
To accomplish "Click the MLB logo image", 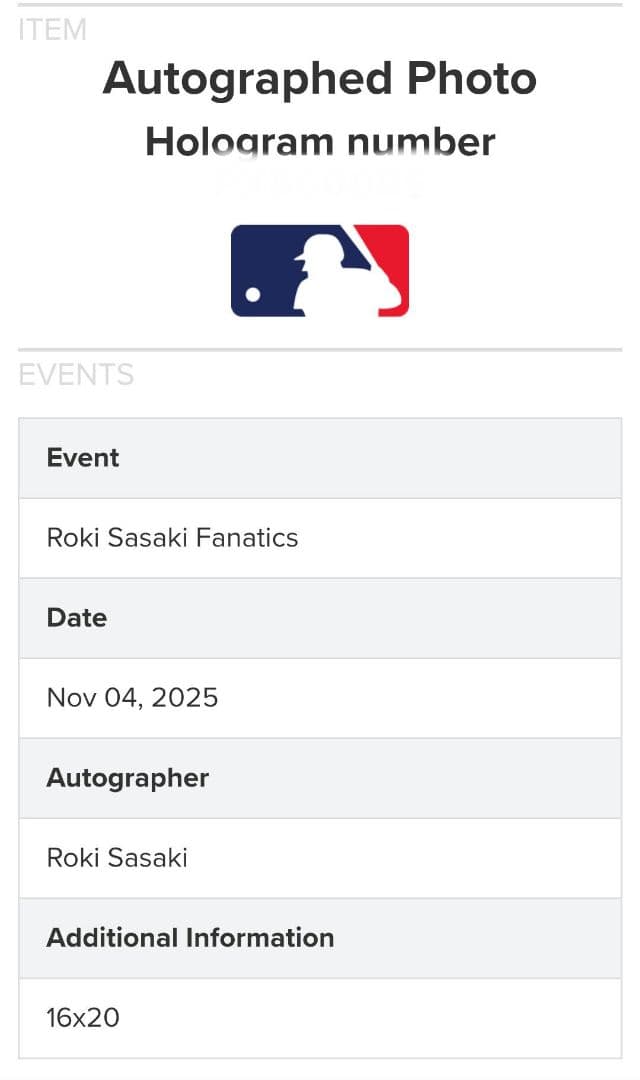I will point(320,271).
